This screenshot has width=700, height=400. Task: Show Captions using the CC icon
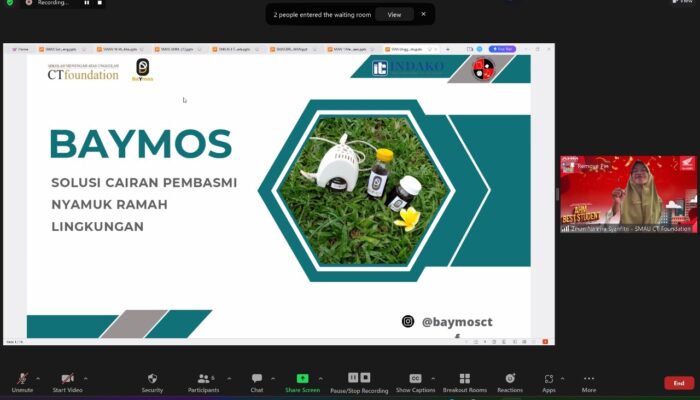pos(415,378)
